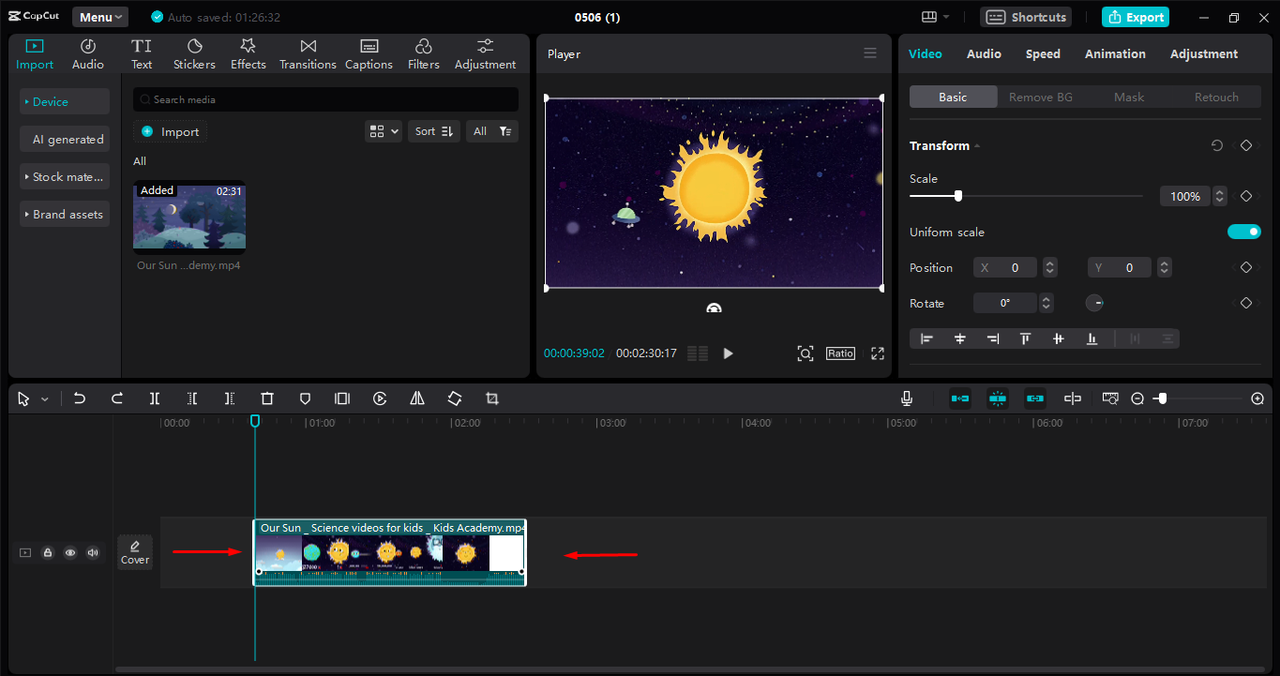Click the Rotate dial control
Viewport: 1280px width, 676px height.
pyautogui.click(x=1095, y=303)
